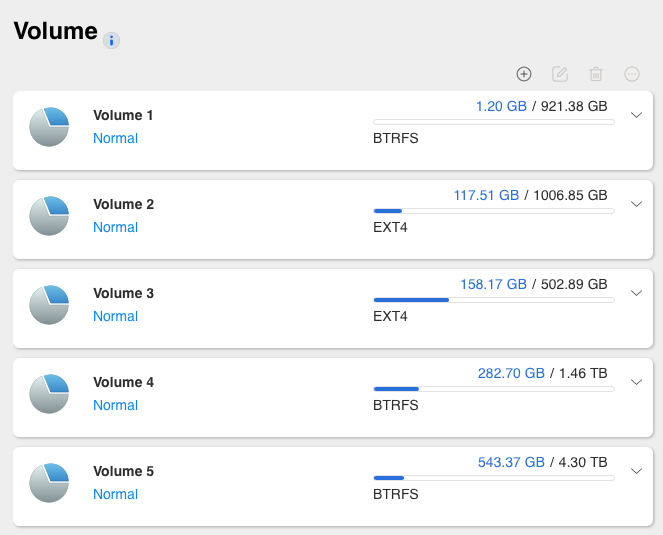Viewport: 663px width, 535px height.
Task: Click the Volume 2 pie chart icon
Action: tap(49, 216)
